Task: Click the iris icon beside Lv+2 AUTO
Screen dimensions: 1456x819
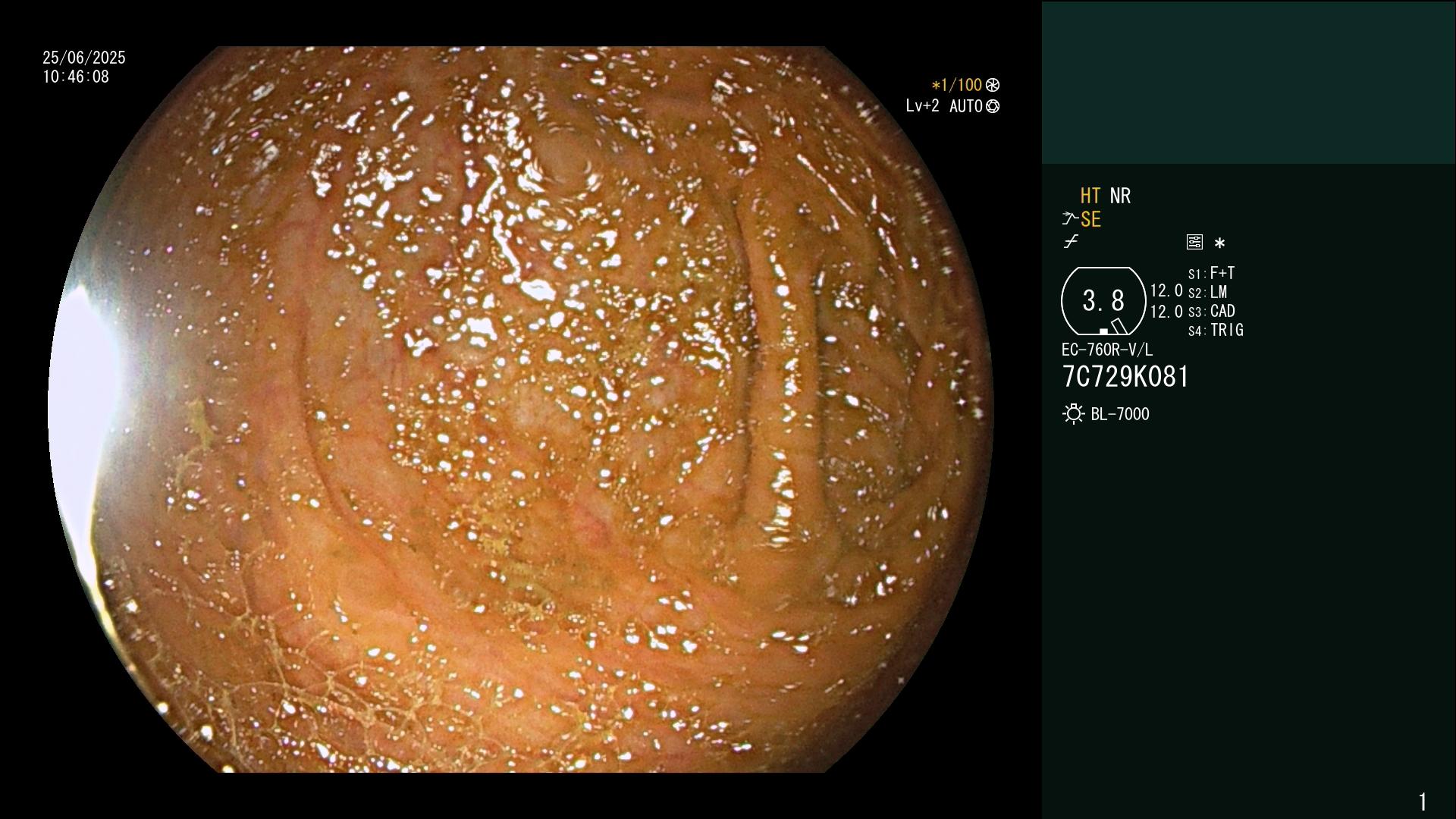Action: click(x=992, y=106)
